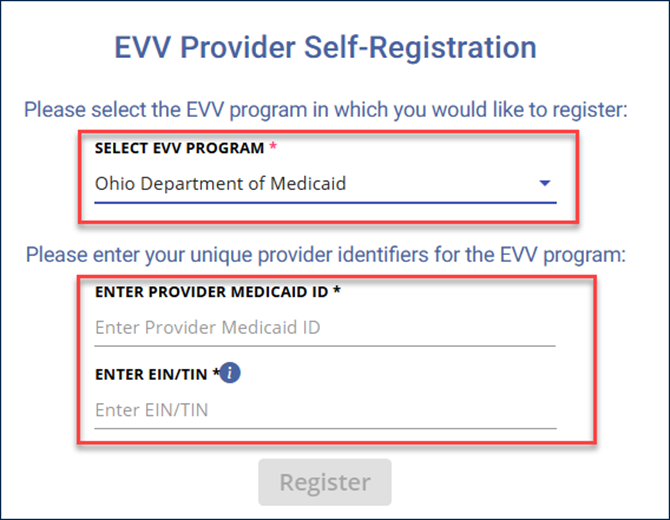Focus the Enter Provider Medicaid ID field

325,327
